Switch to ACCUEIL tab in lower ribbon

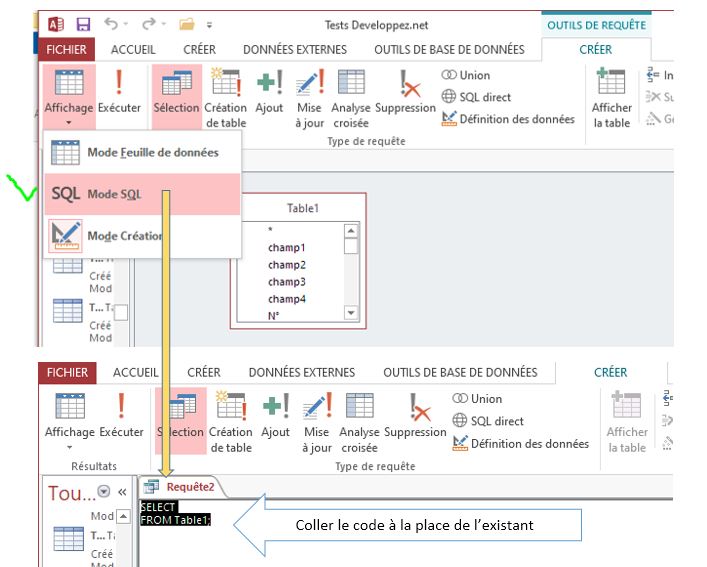click(136, 373)
